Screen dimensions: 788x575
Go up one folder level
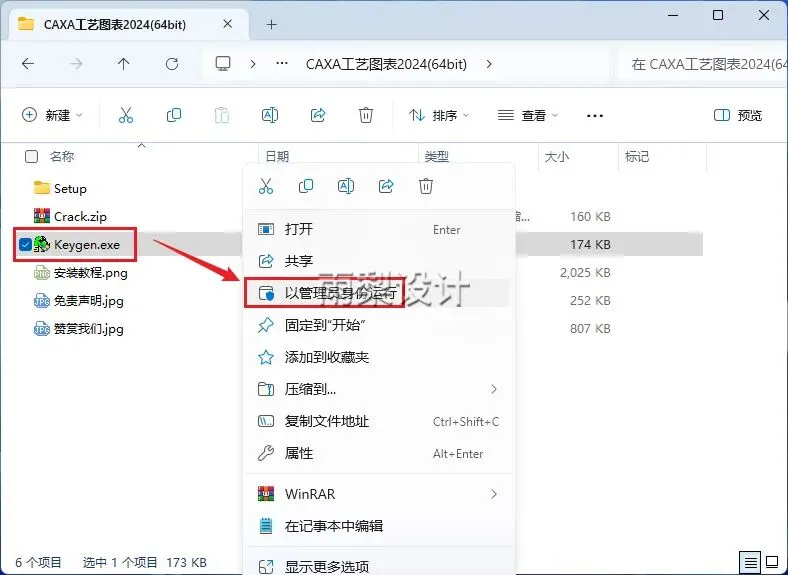point(124,64)
